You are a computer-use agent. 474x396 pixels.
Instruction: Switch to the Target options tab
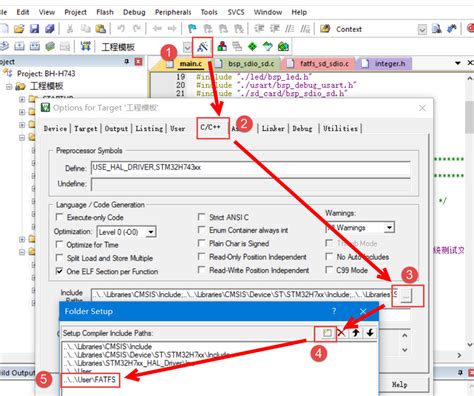click(86, 128)
